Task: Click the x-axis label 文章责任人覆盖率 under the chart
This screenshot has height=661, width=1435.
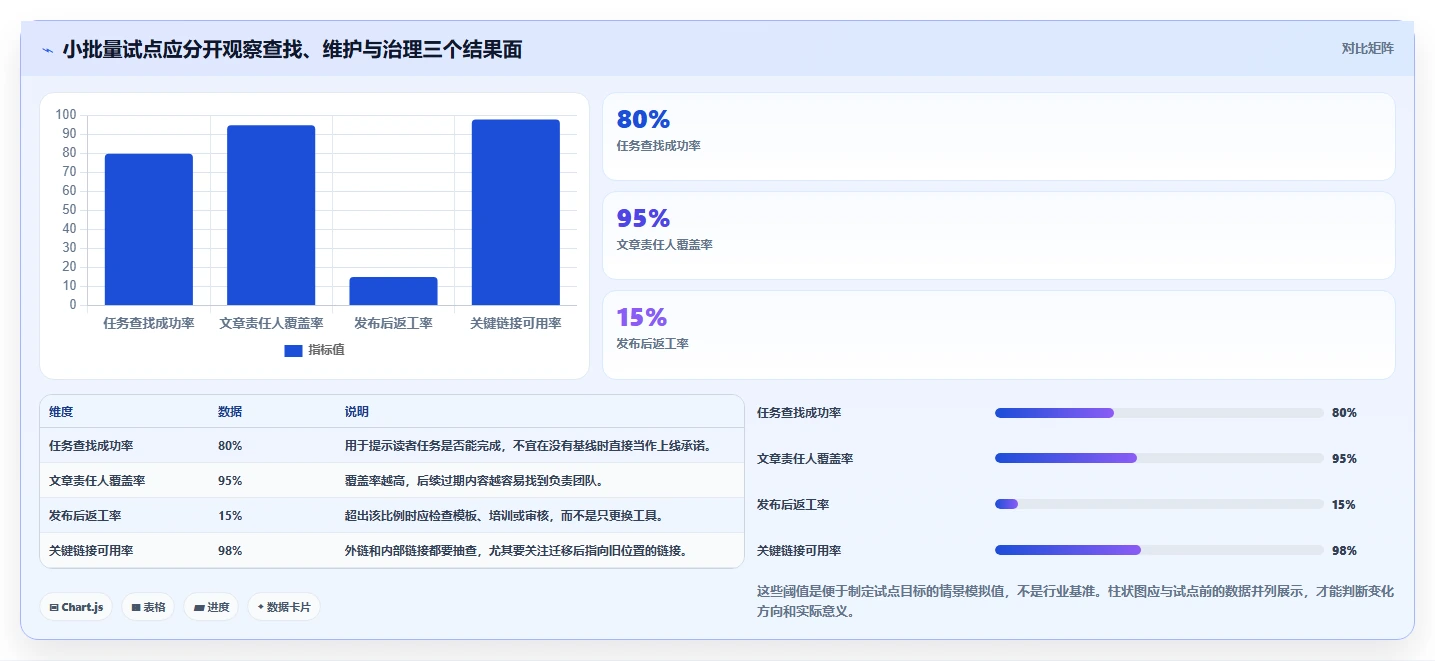Action: point(271,323)
